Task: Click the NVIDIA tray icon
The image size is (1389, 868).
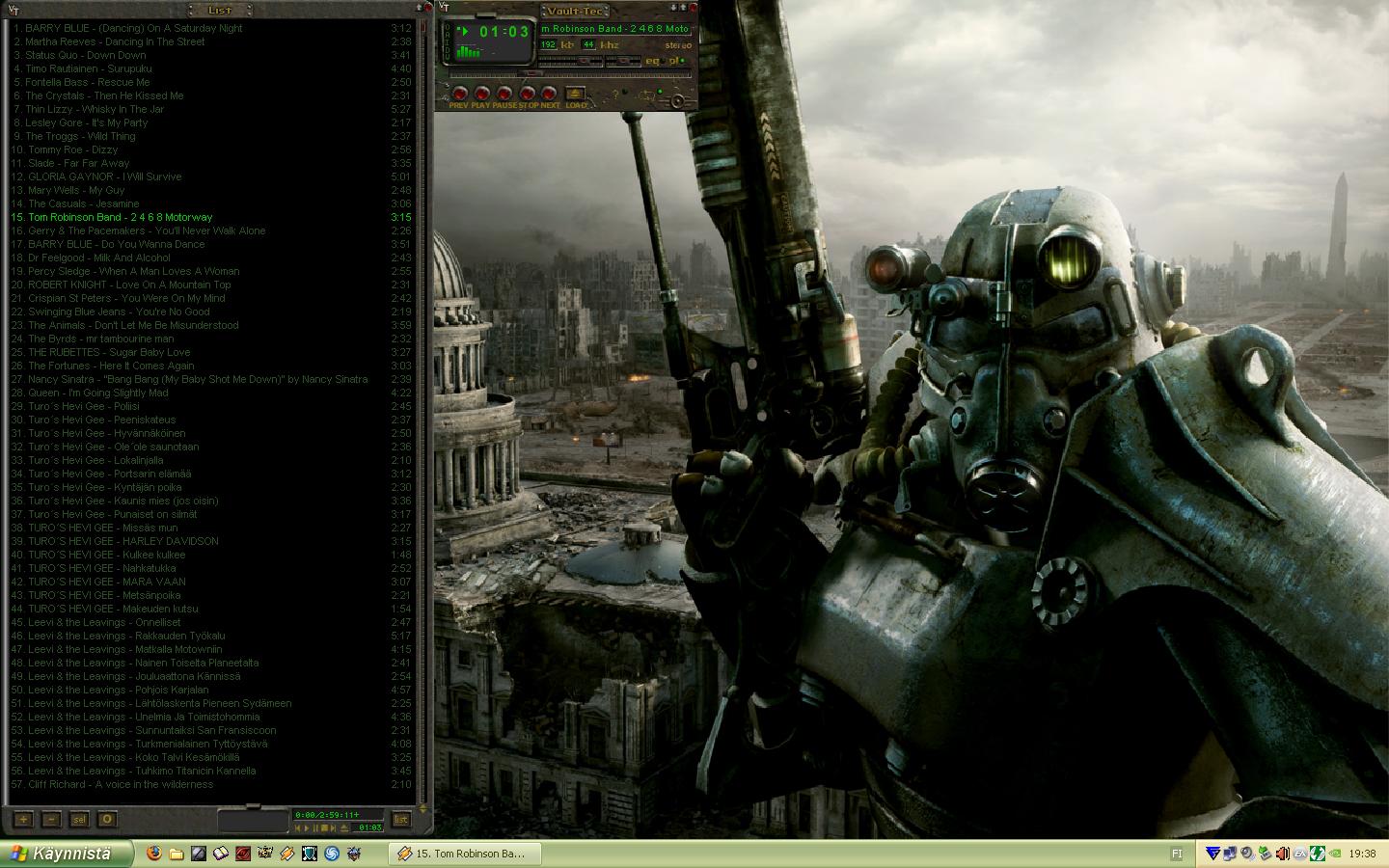Action: tap(1334, 854)
